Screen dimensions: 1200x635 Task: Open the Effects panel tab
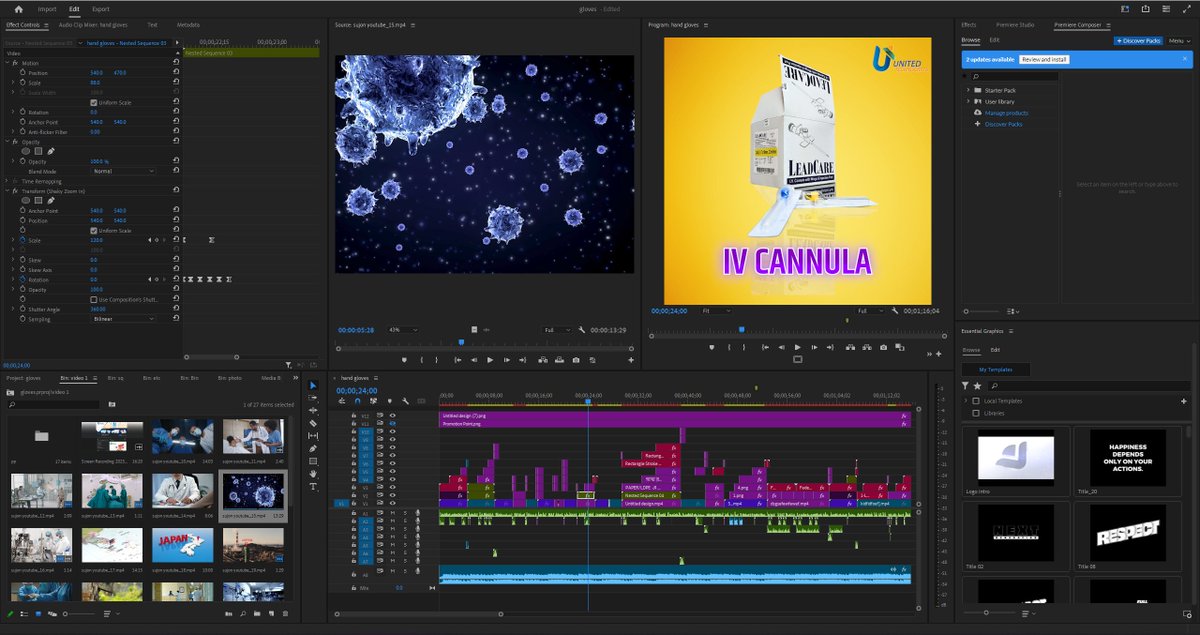point(968,24)
